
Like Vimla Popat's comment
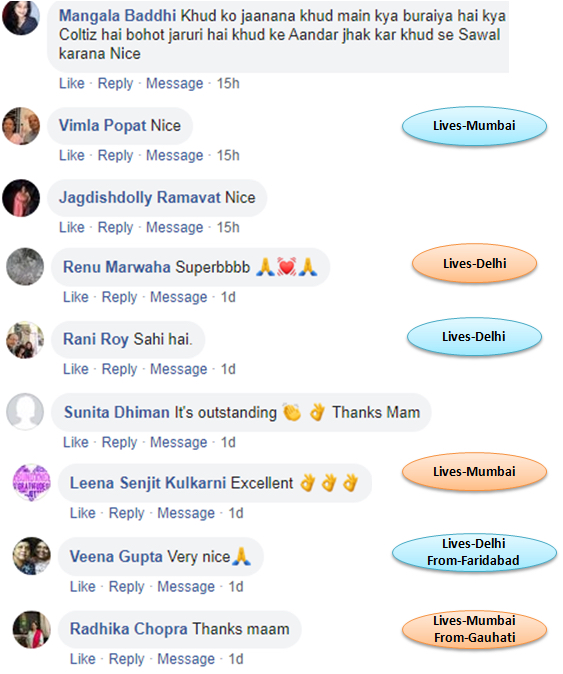[72, 155]
